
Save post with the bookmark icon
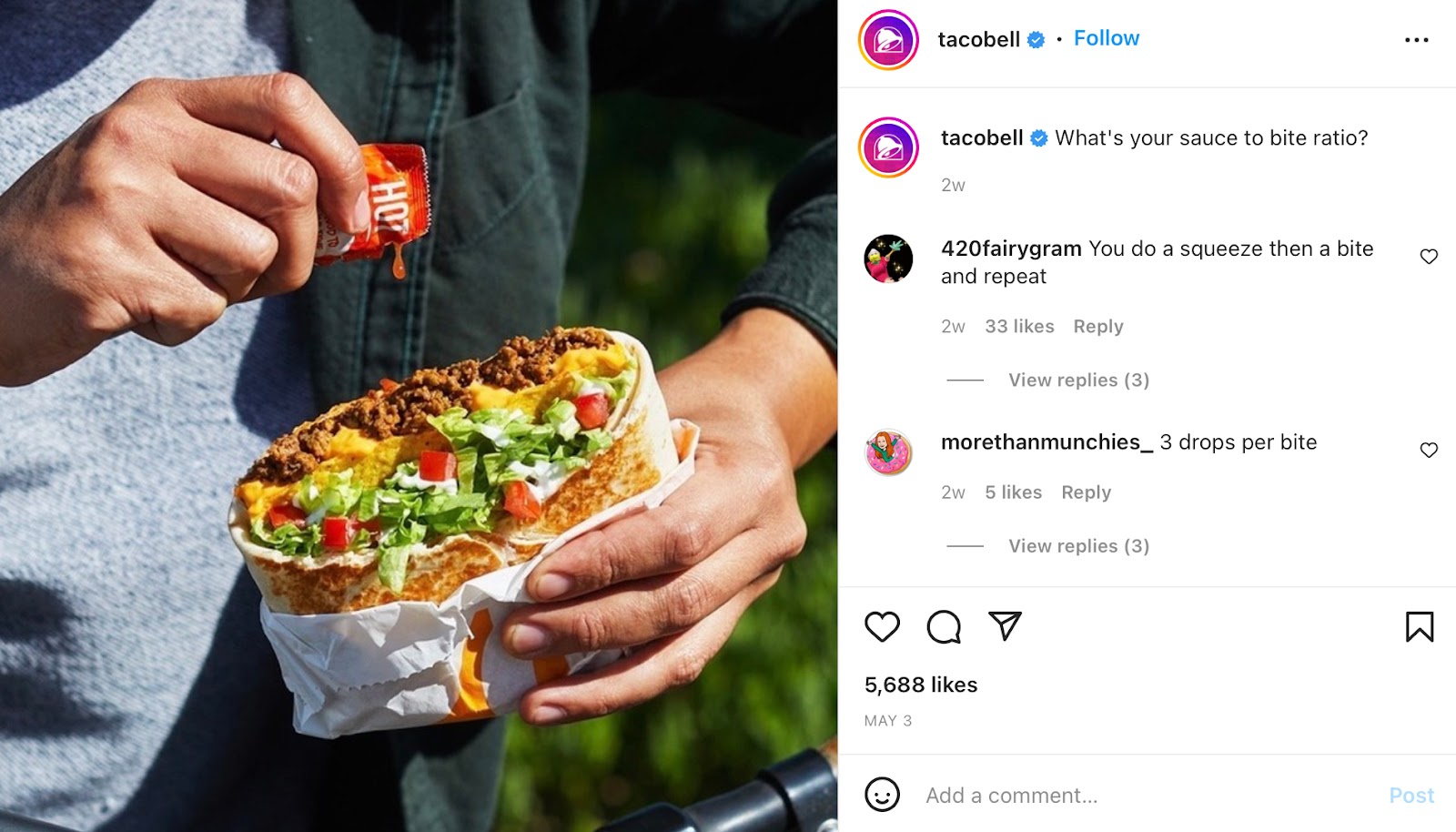[x=1420, y=626]
